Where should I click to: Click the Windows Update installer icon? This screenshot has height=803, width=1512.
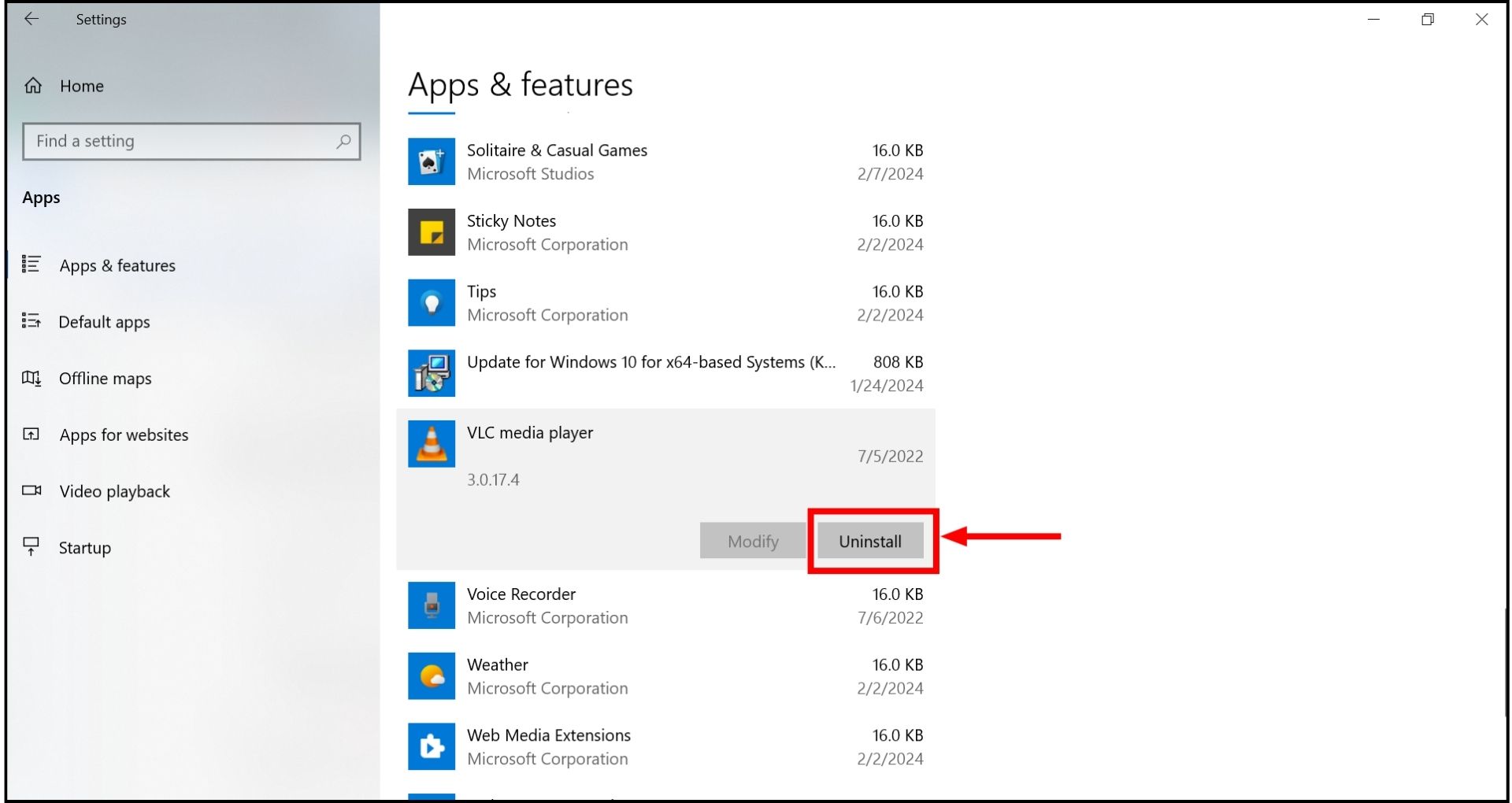(x=431, y=373)
